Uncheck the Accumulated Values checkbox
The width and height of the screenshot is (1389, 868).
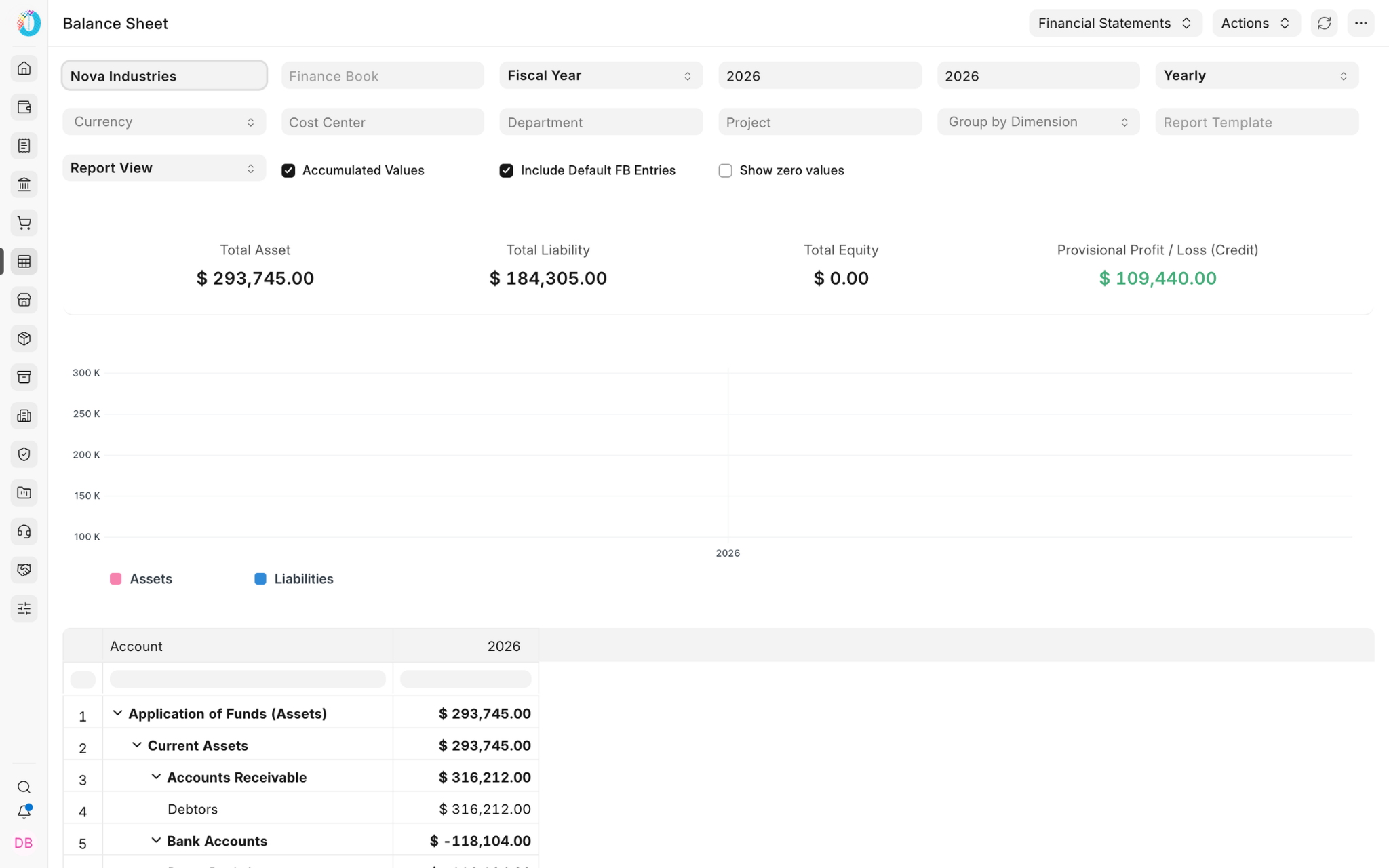[288, 171]
